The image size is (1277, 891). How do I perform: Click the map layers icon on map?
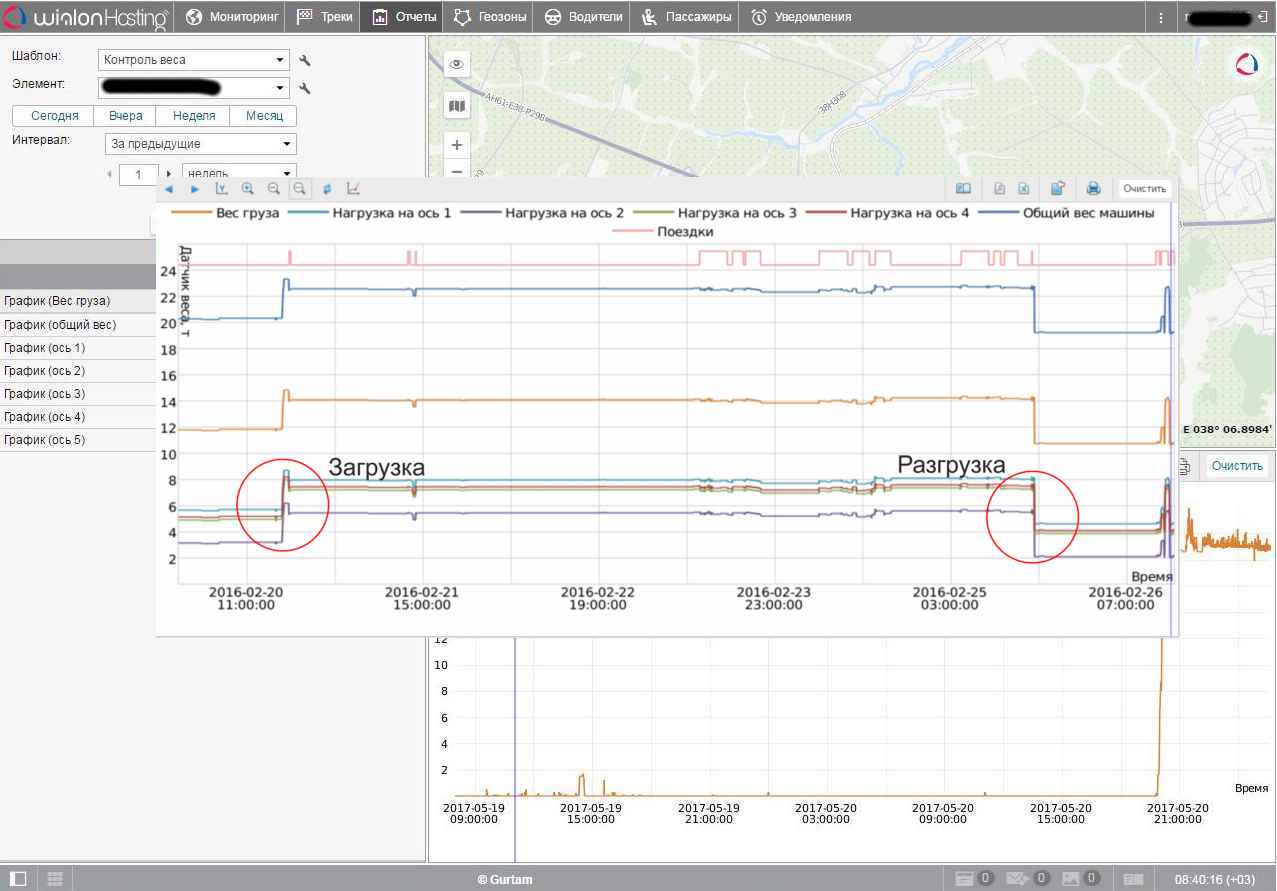457,106
